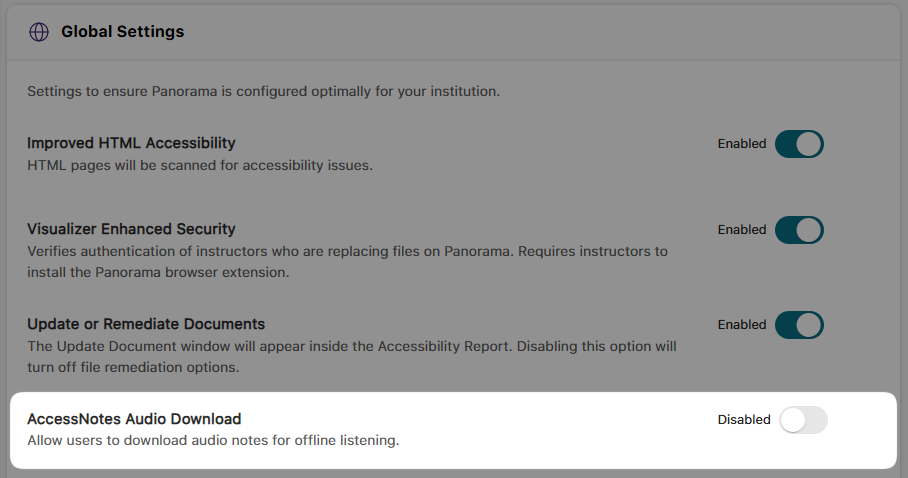The width and height of the screenshot is (908, 478).
Task: Toggle off Update or Remediate Documents
Action: click(x=799, y=325)
